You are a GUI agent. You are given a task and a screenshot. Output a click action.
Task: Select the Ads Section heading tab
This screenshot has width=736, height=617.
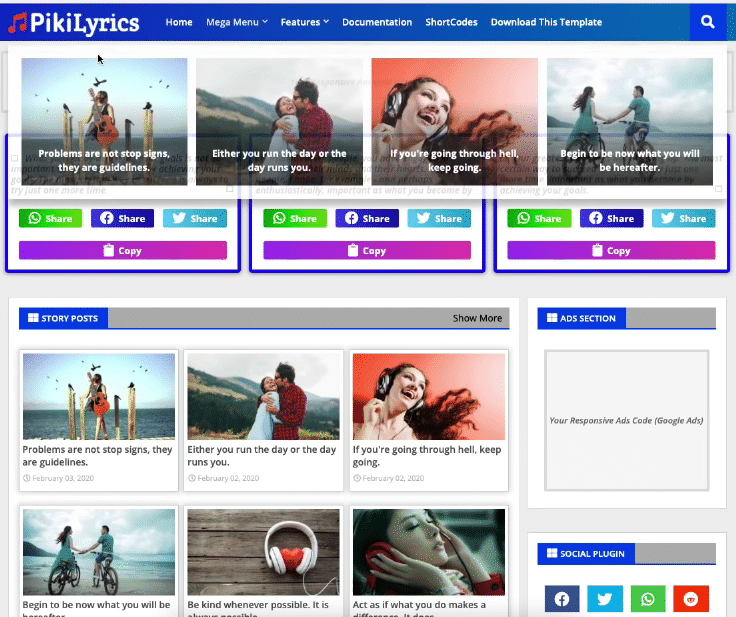click(582, 318)
